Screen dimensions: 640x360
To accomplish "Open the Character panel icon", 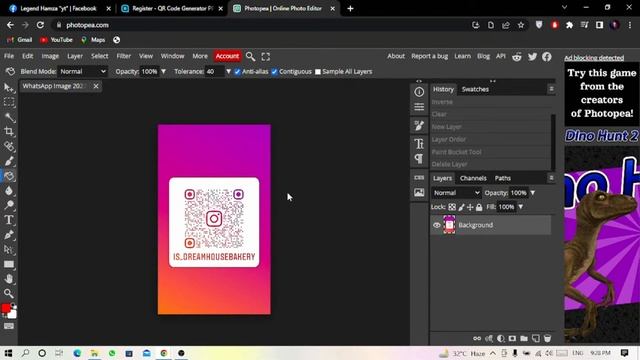I will pos(419,144).
